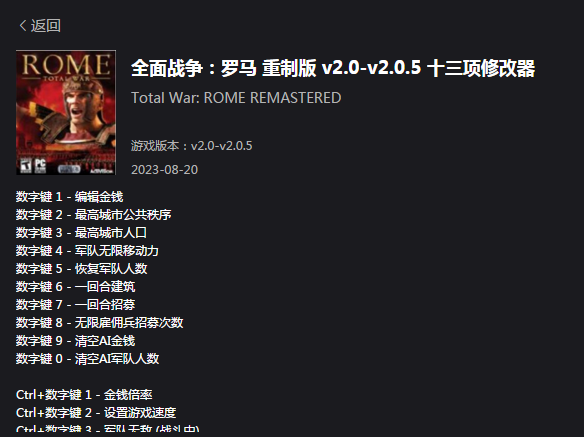
Task: Select 数字键 4 - 军队无限移动力 line
Action: pos(87,250)
